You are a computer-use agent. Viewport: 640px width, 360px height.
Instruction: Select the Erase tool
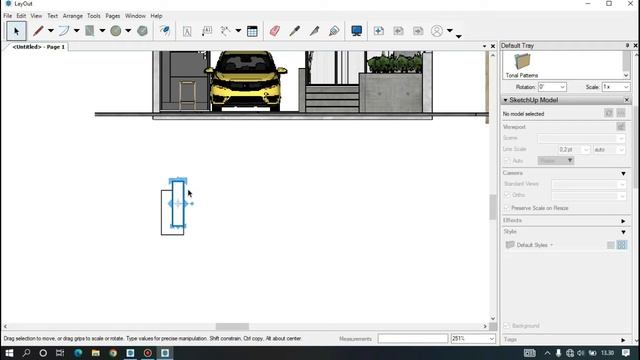tap(275, 31)
